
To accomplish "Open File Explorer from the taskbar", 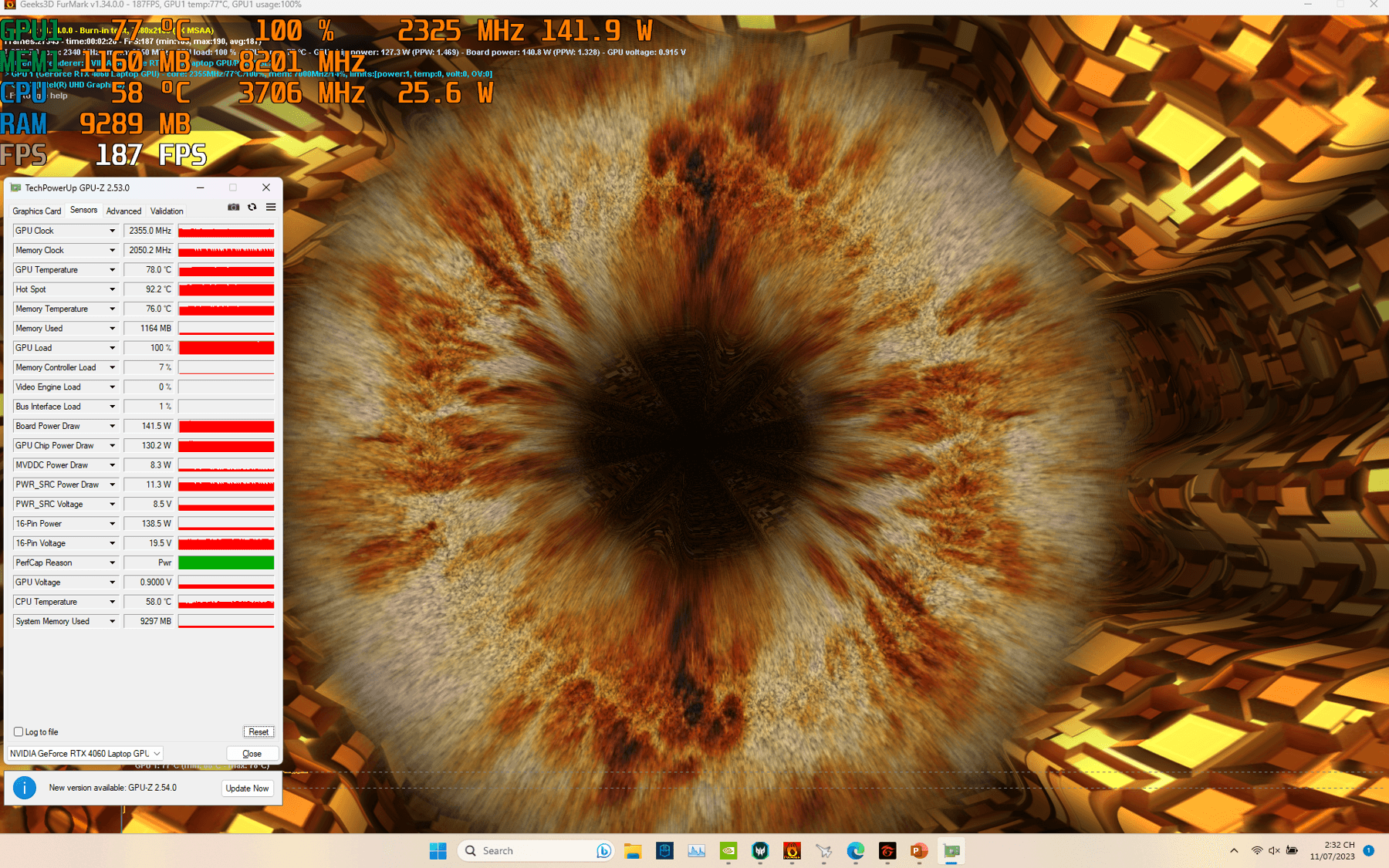I will [633, 850].
